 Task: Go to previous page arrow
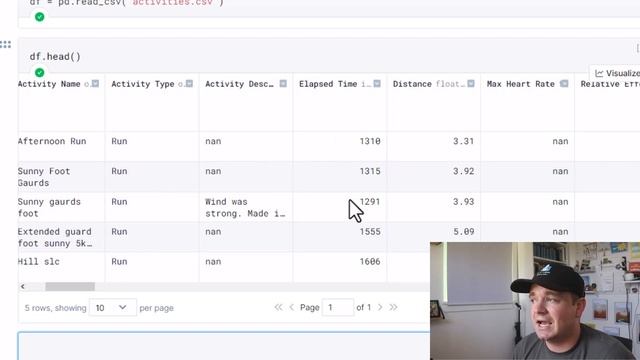[291, 307]
